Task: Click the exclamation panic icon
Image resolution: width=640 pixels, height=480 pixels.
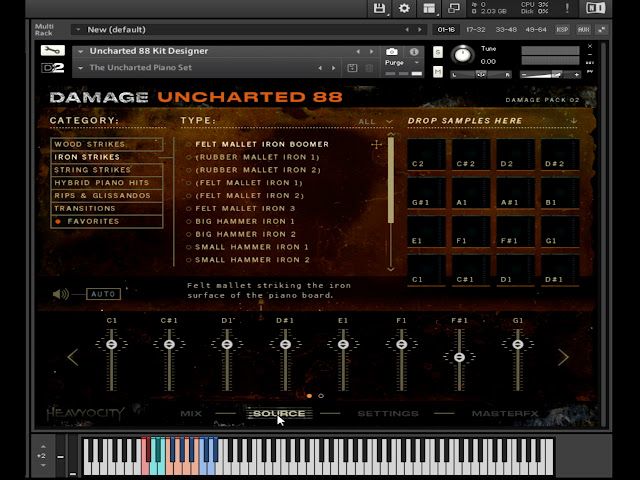Action: pyautogui.click(x=567, y=8)
